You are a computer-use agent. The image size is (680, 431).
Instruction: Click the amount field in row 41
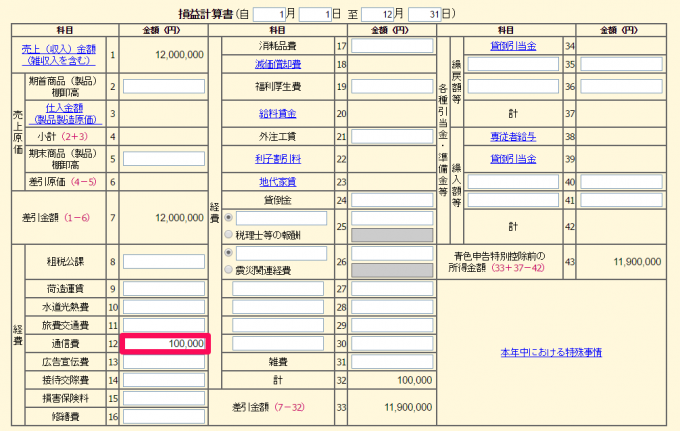tap(621, 200)
